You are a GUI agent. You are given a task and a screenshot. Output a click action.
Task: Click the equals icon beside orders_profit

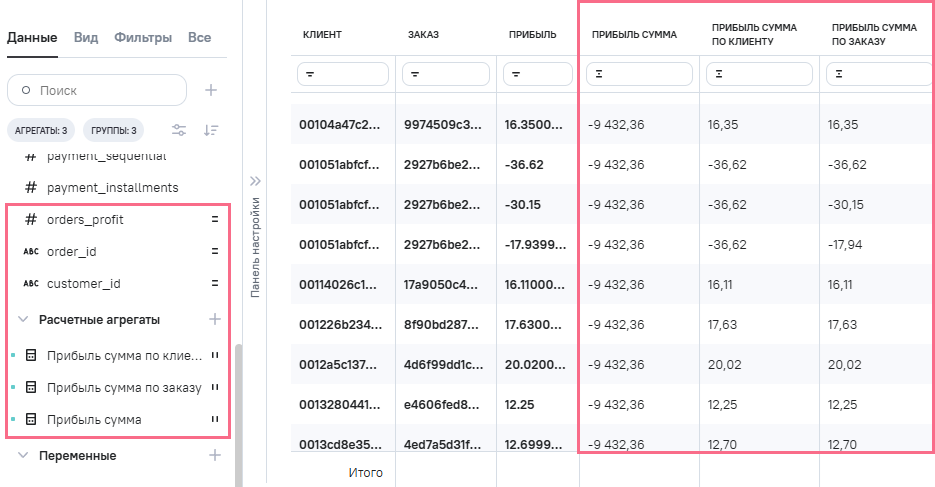coord(214,219)
